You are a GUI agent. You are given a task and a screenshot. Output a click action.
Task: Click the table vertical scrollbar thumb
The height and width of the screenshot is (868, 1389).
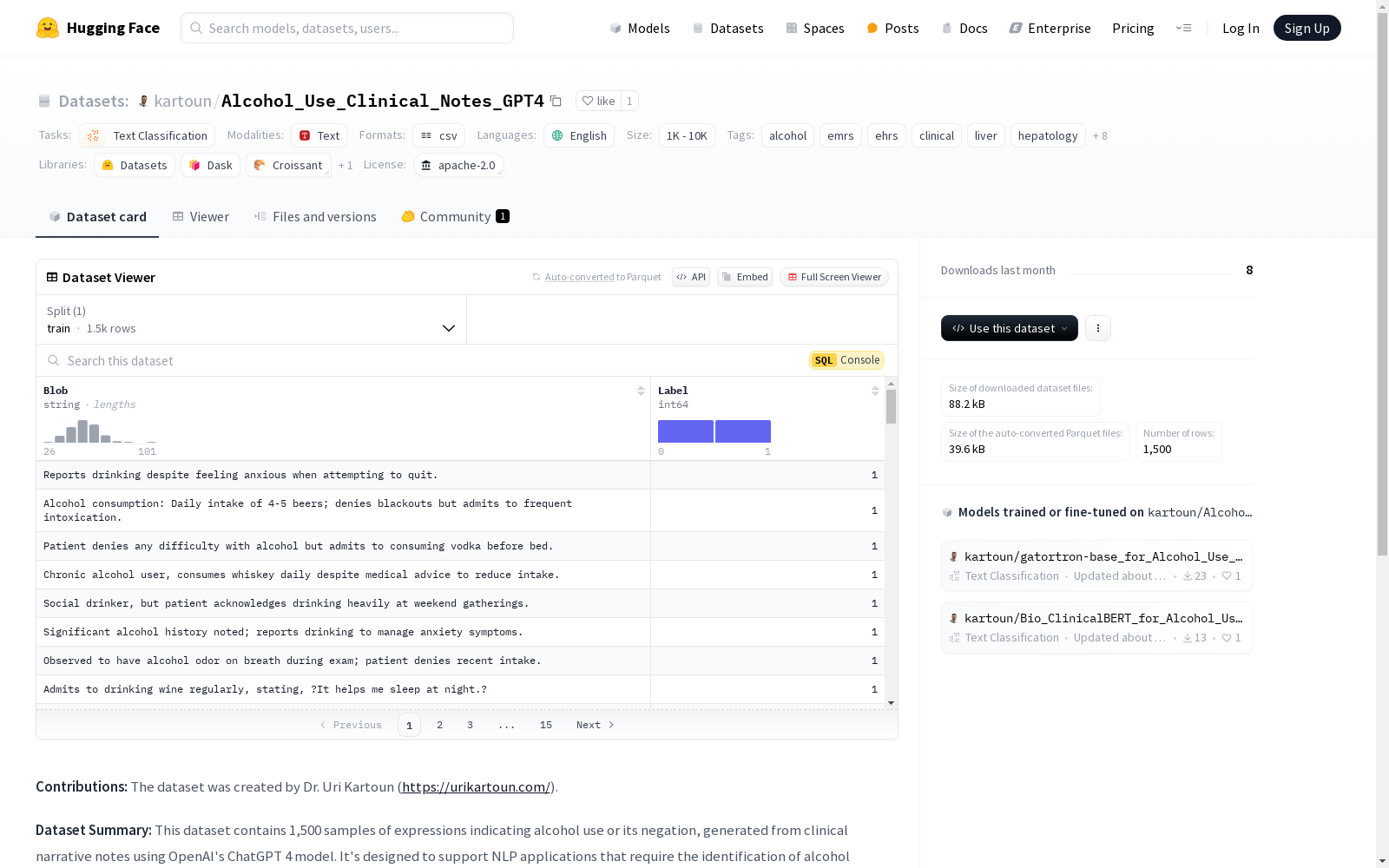pyautogui.click(x=891, y=406)
